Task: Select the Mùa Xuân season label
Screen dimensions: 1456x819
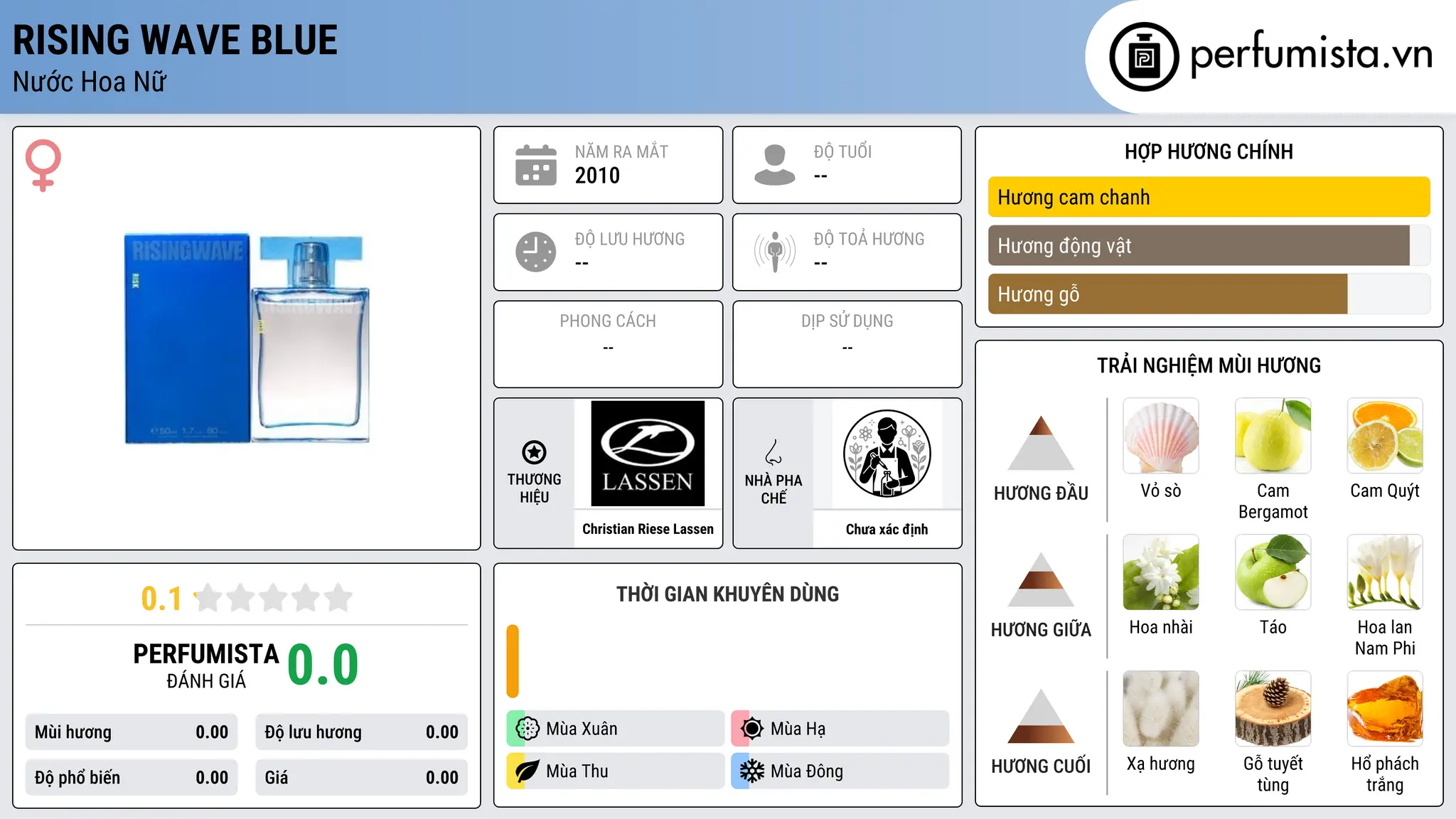Action: [x=582, y=729]
